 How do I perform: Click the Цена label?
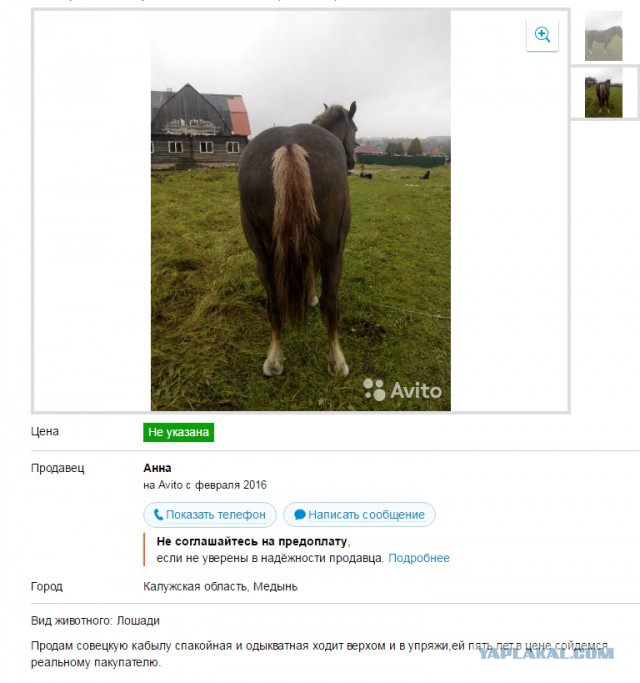tap(45, 431)
